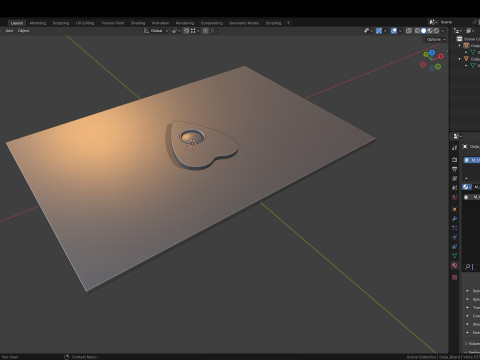Open the Modifiers wrench tab
Screen dimensions: 480x360
click(x=454, y=219)
